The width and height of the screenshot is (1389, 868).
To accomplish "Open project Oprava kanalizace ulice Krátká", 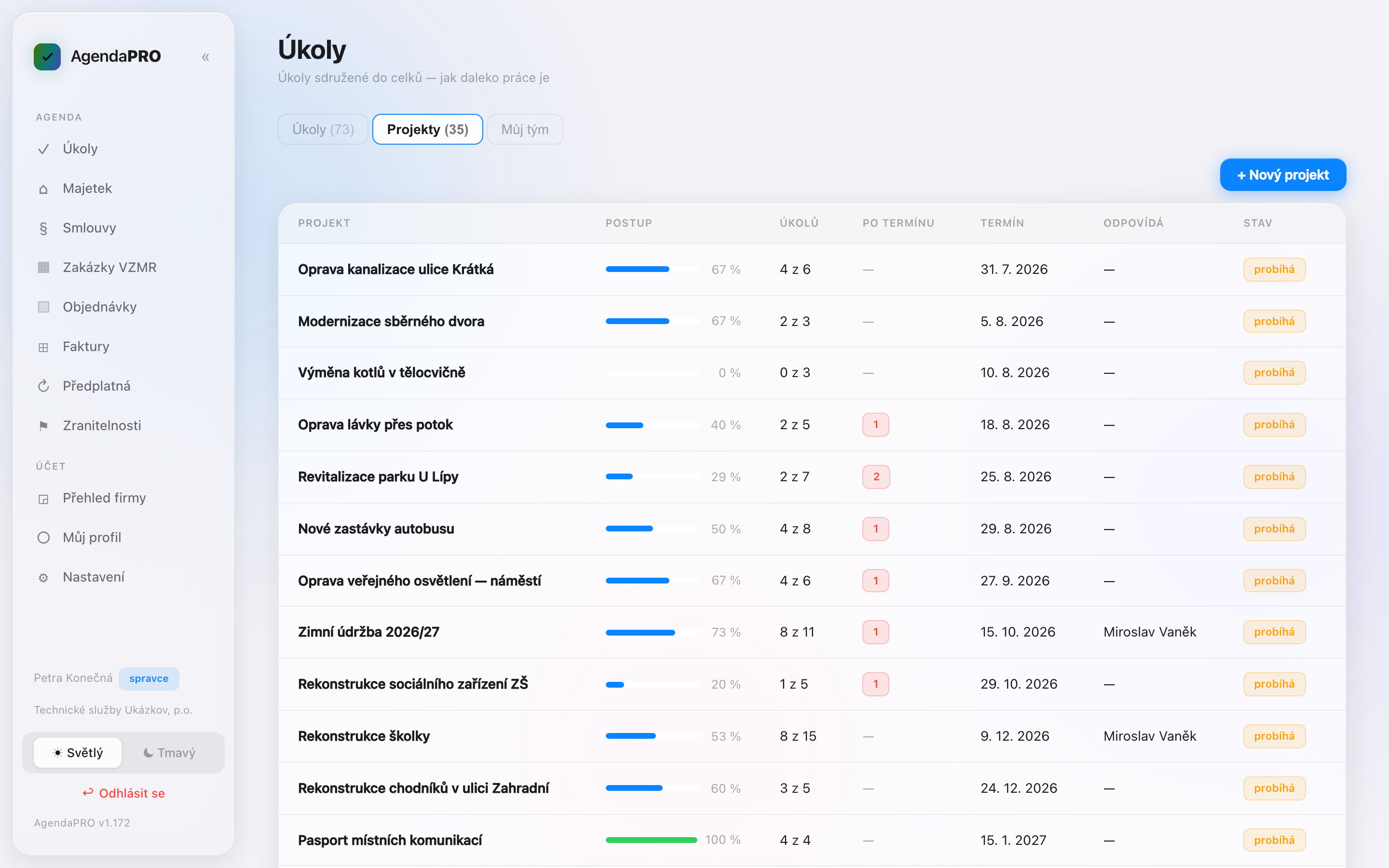I will point(395,269).
